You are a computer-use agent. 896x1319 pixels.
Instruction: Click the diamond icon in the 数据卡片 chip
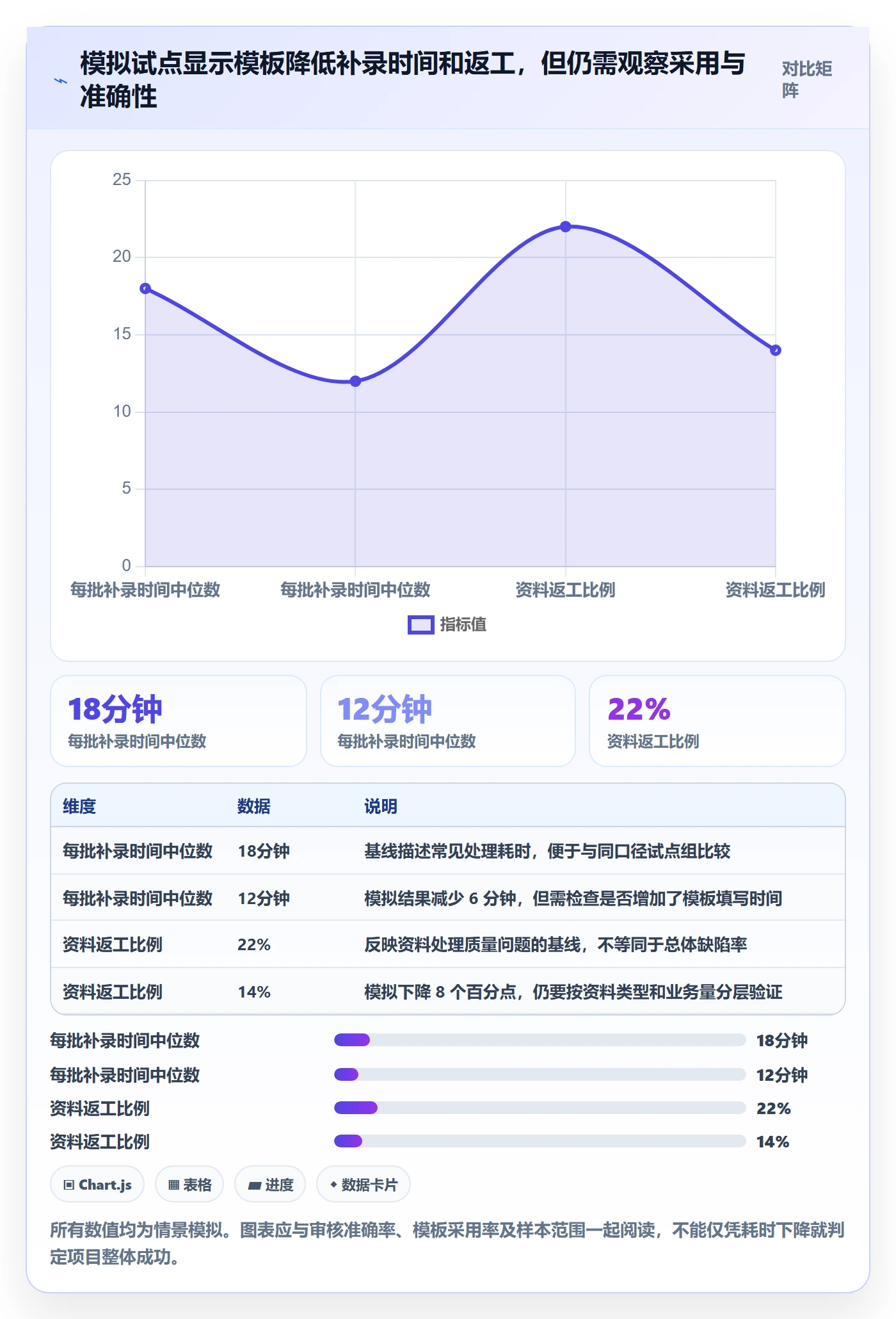[x=333, y=1185]
